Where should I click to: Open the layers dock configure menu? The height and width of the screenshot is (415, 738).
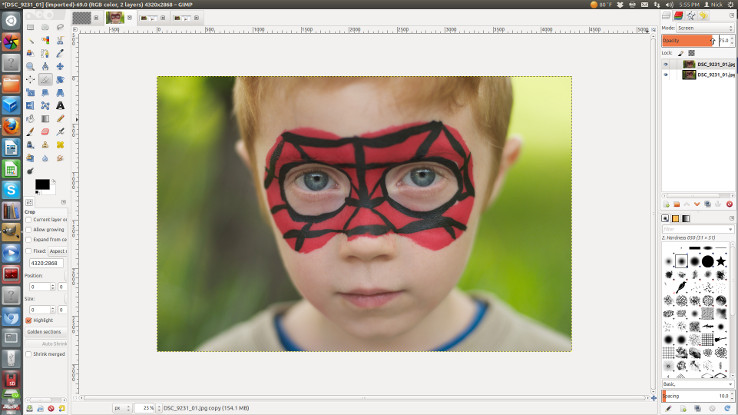731,16
